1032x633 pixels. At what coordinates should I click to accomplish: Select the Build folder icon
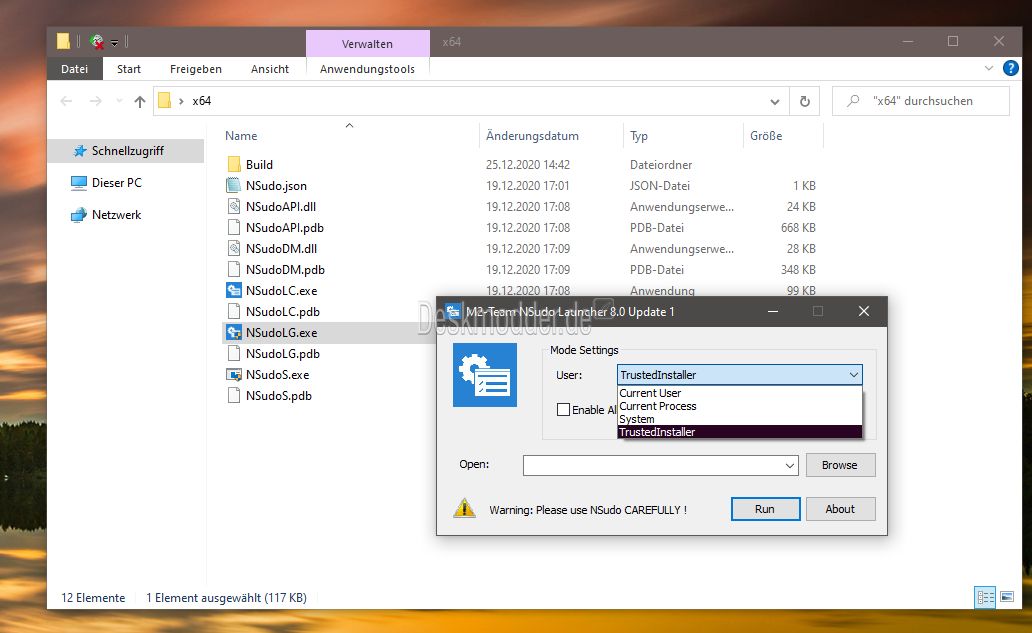pyautogui.click(x=234, y=165)
